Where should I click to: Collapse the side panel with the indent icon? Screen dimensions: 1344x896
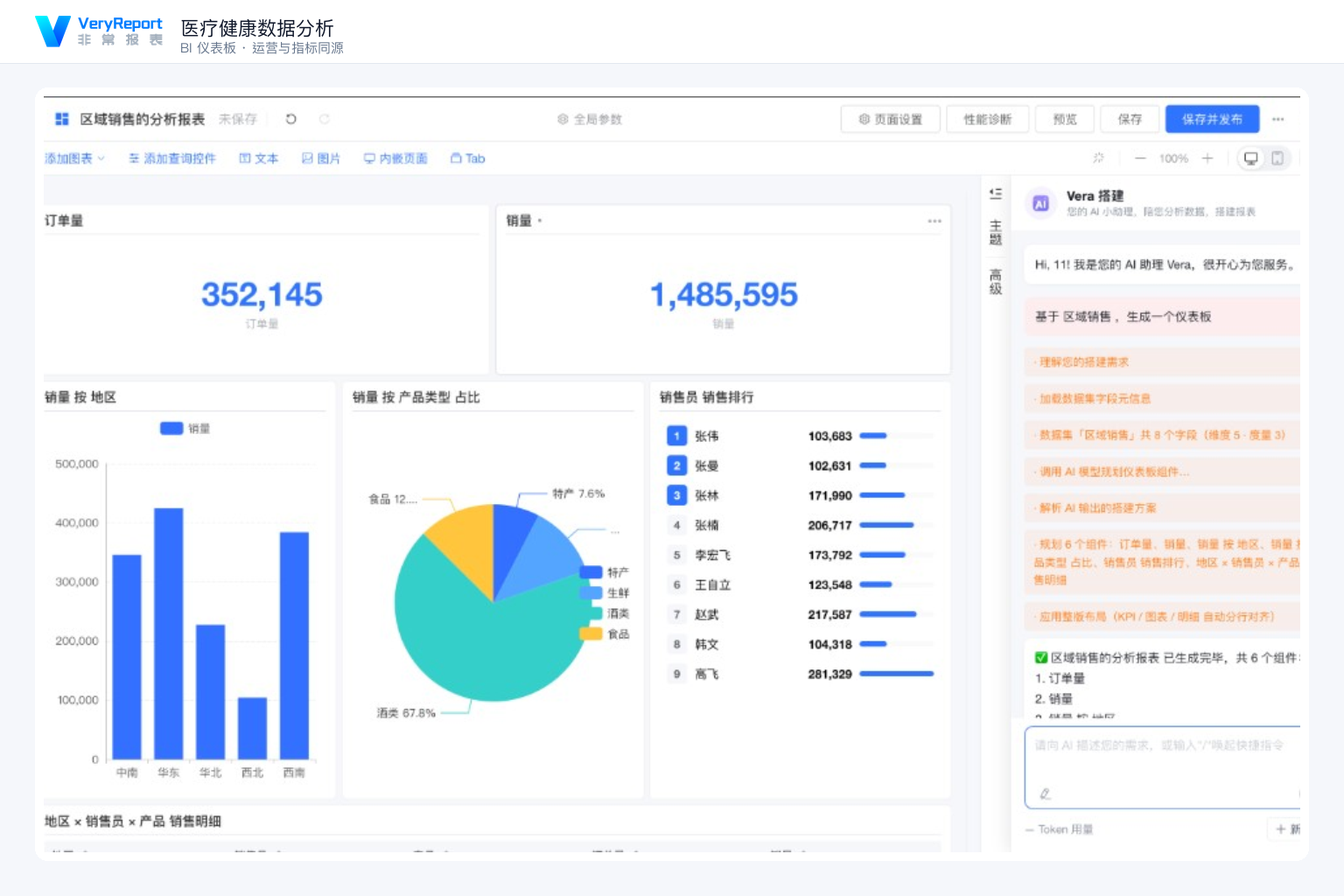click(996, 194)
